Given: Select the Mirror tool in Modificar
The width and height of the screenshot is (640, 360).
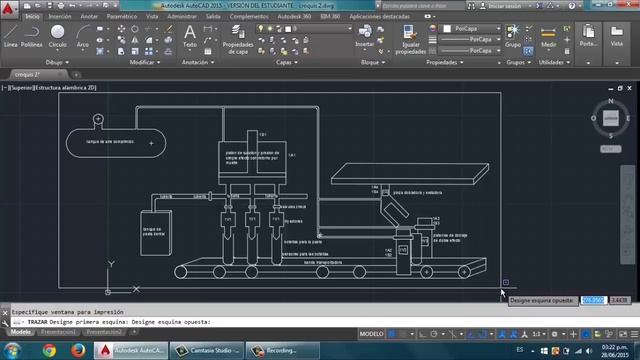Looking at the screenshot, I should click(135, 40).
